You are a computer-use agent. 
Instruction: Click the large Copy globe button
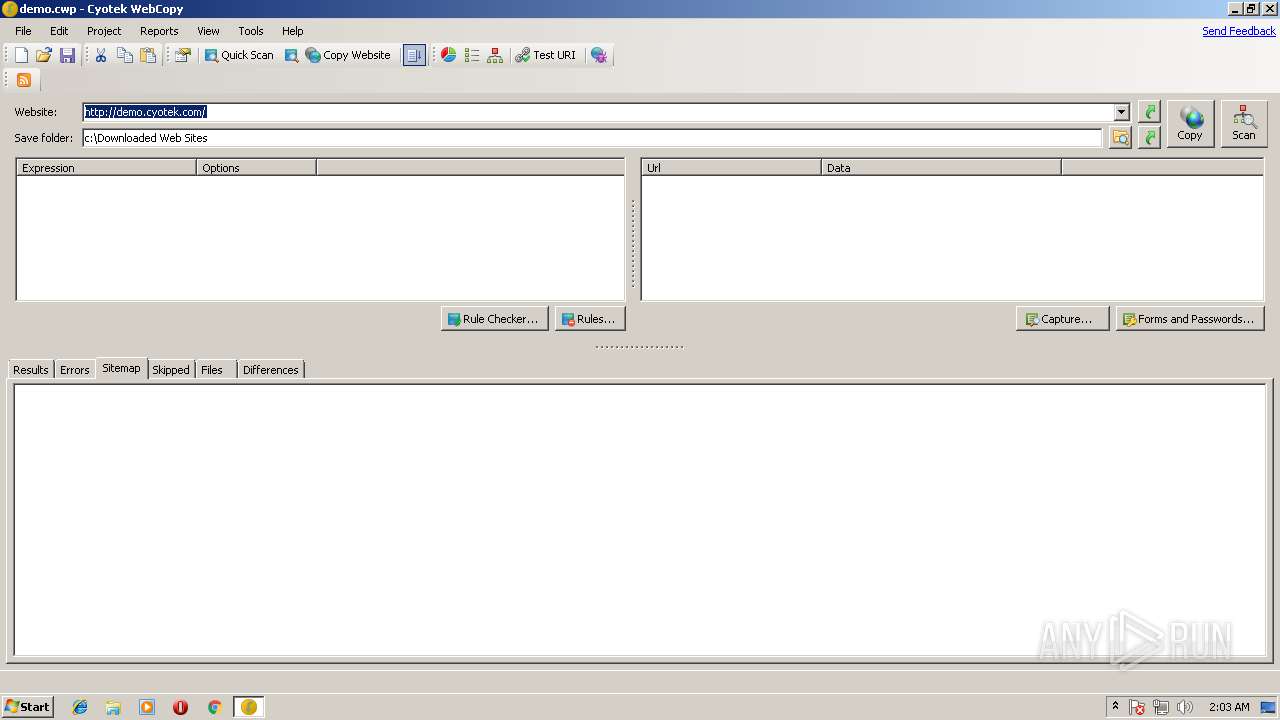click(x=1190, y=124)
